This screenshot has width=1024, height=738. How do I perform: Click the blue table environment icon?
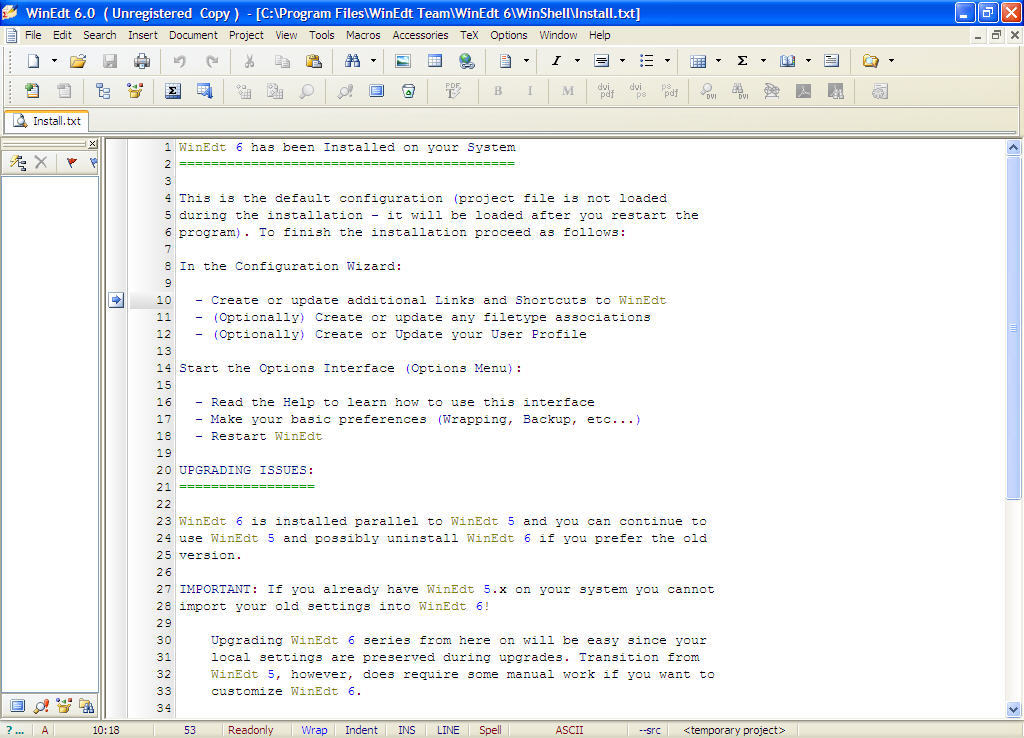coord(697,61)
